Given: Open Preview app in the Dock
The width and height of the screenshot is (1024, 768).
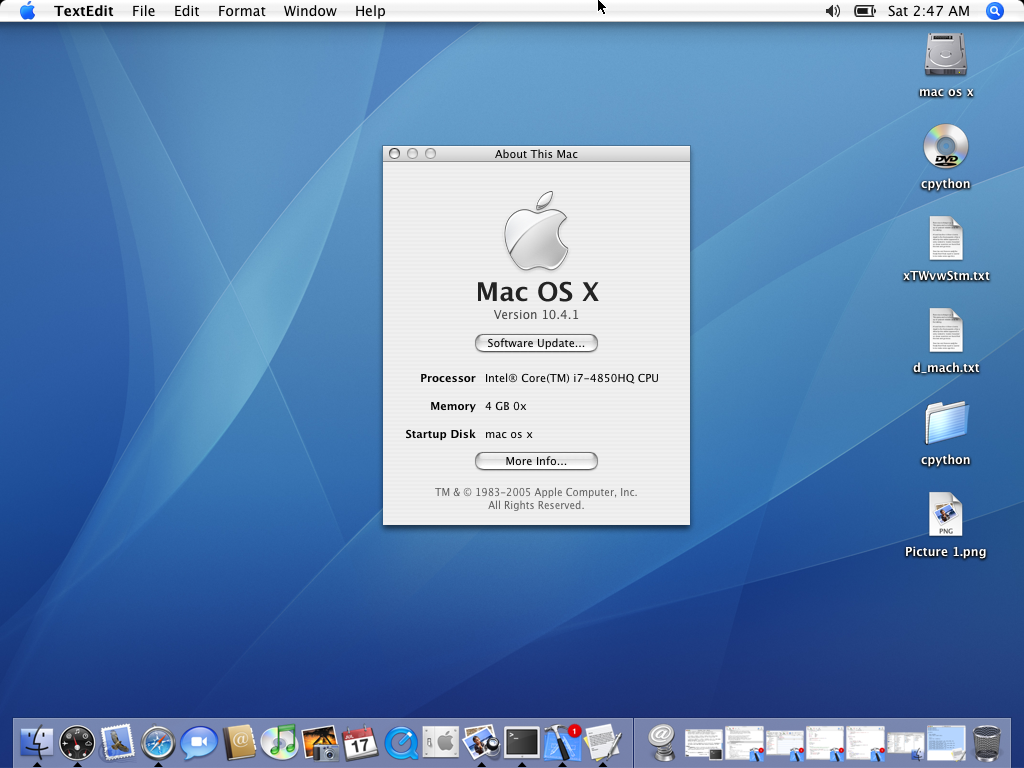Looking at the screenshot, I should tap(481, 743).
